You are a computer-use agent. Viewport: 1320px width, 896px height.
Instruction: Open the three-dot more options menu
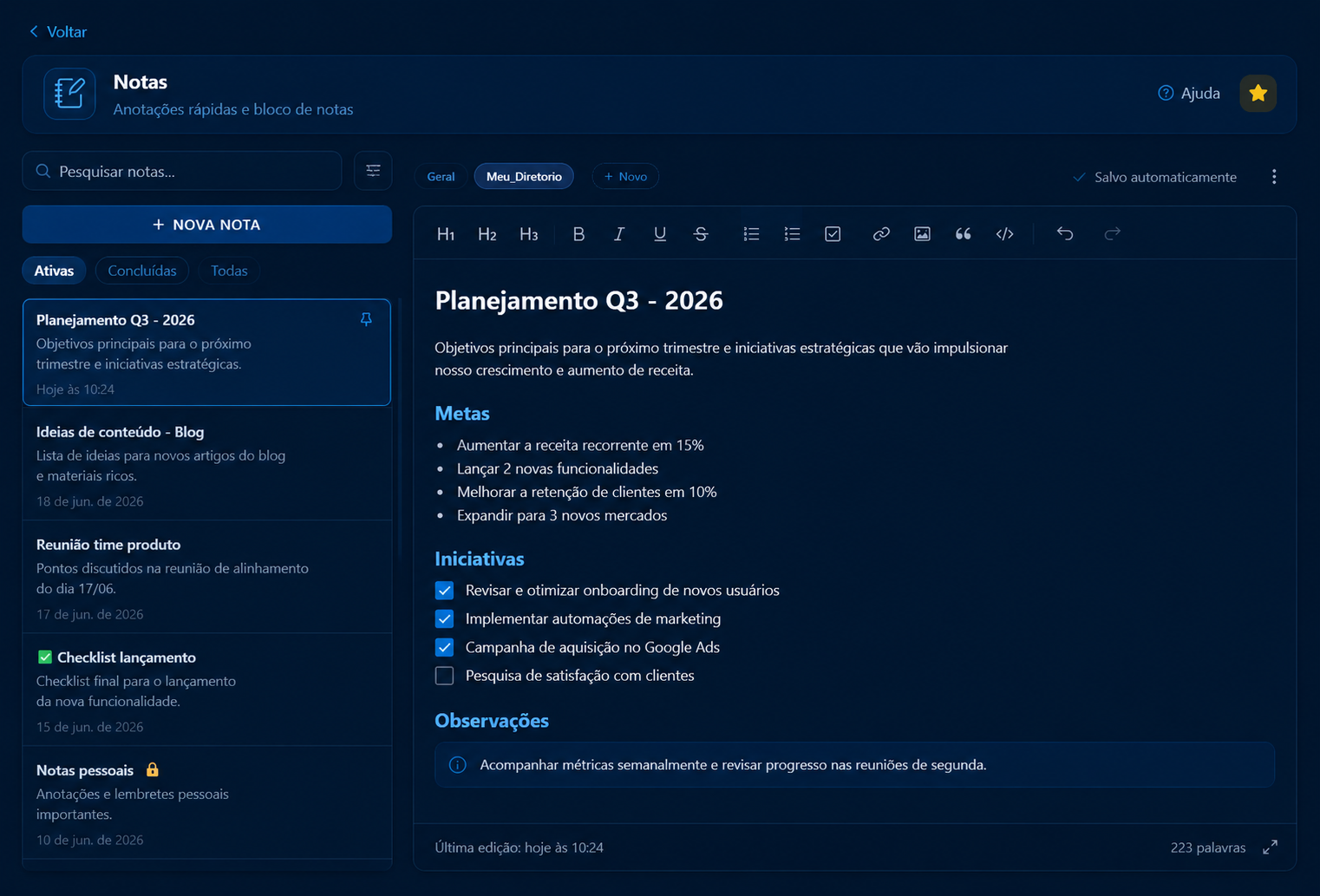[1274, 177]
